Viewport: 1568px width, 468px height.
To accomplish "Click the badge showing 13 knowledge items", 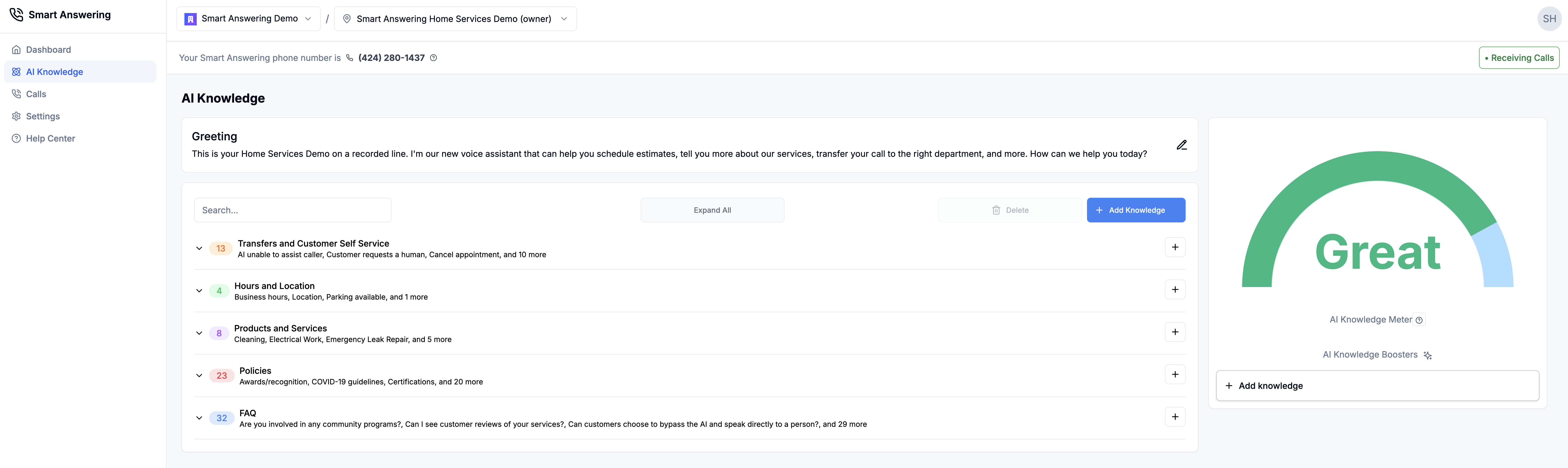I will [220, 248].
